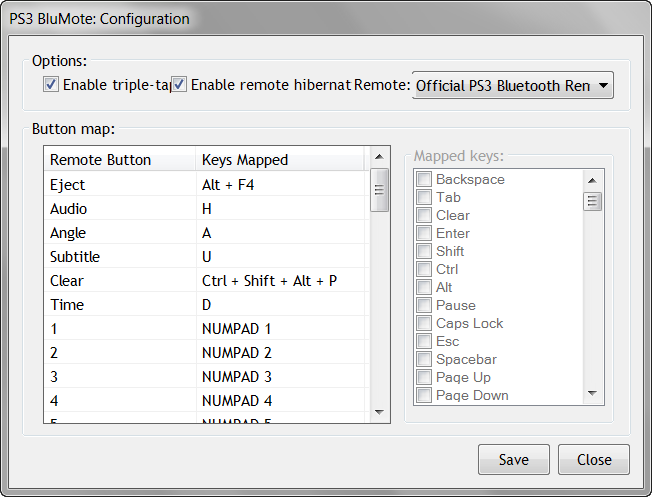
Task: Check the Page Up mapped key
Action: click(x=424, y=377)
